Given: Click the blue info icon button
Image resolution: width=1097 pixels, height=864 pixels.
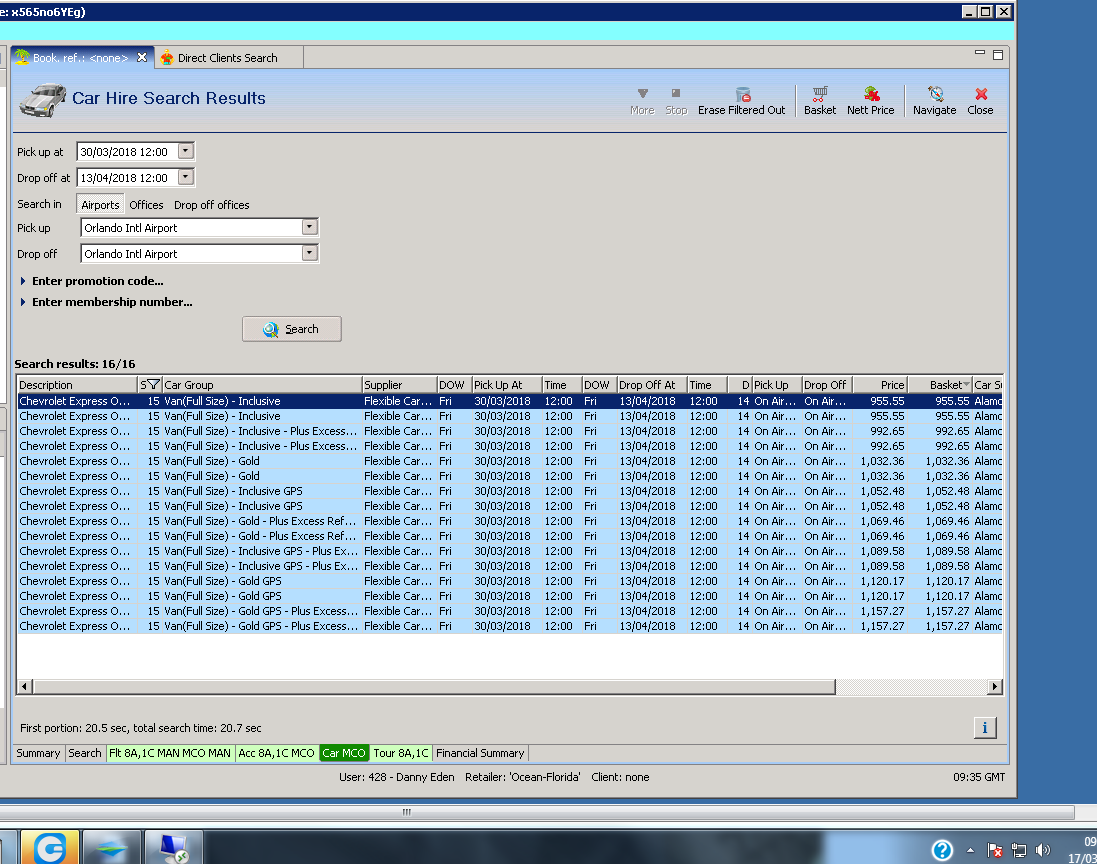Looking at the screenshot, I should pyautogui.click(x=984, y=728).
